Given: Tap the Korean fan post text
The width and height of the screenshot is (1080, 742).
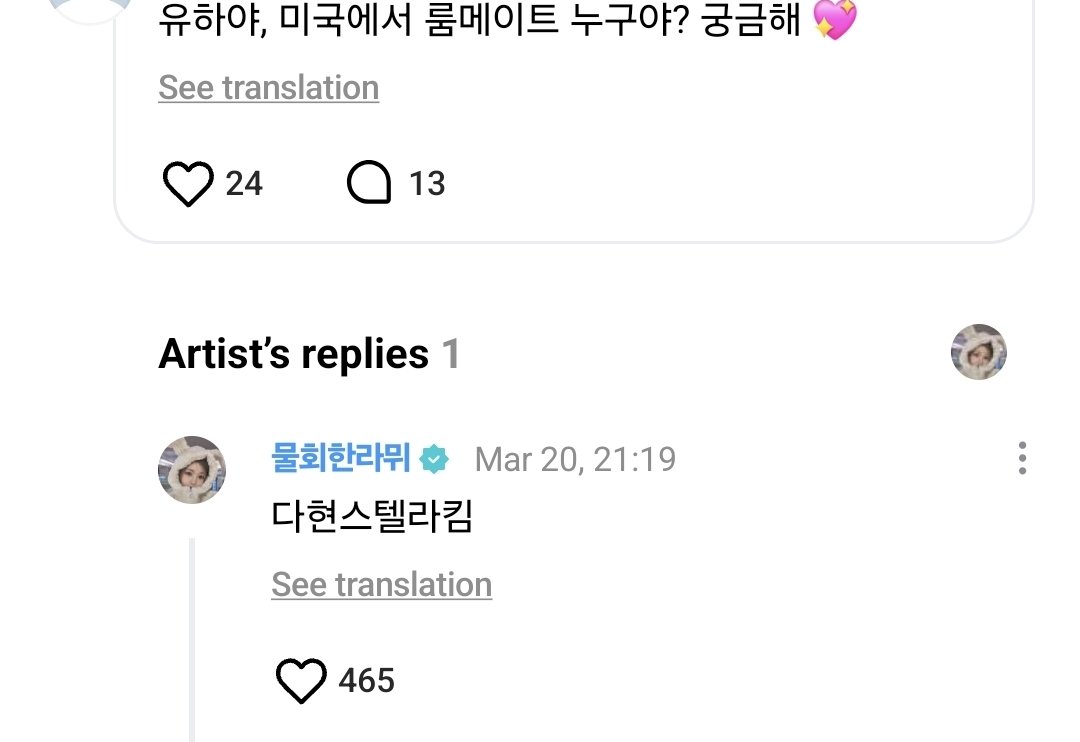Looking at the screenshot, I should pos(480,20).
